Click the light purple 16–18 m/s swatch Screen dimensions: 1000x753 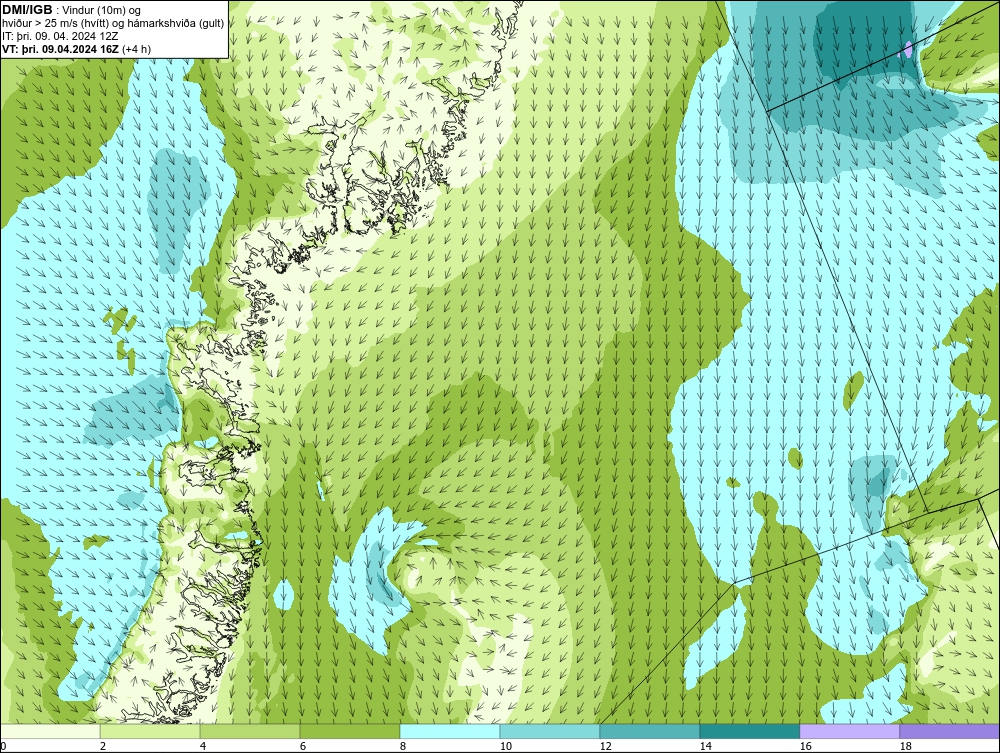tap(849, 732)
